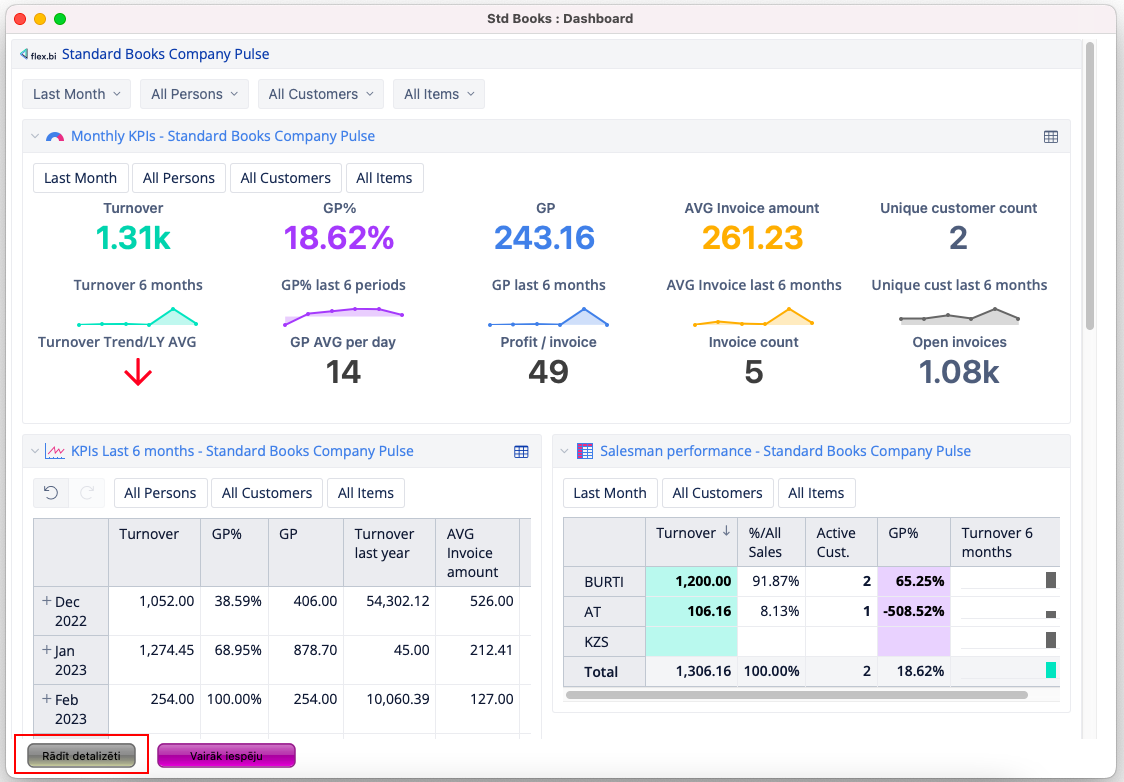Image resolution: width=1124 pixels, height=782 pixels.
Task: Collapse the Monthly KPIs panel chevron
Action: click(x=35, y=137)
